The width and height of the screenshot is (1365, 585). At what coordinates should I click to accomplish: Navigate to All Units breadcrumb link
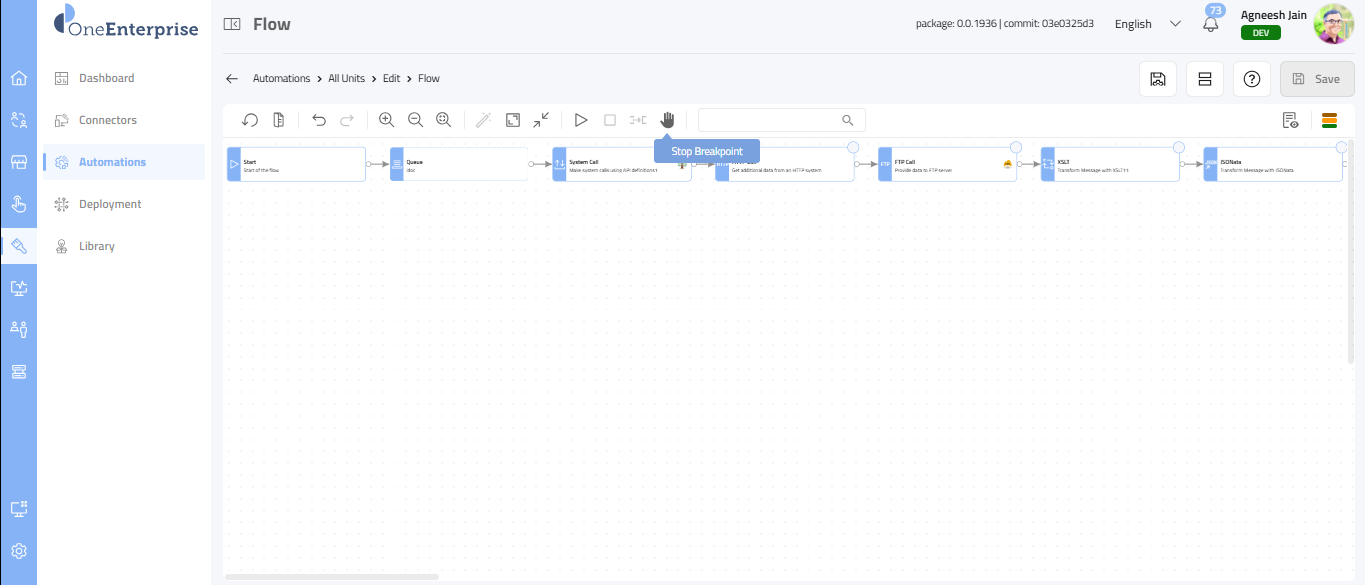tap(346, 78)
